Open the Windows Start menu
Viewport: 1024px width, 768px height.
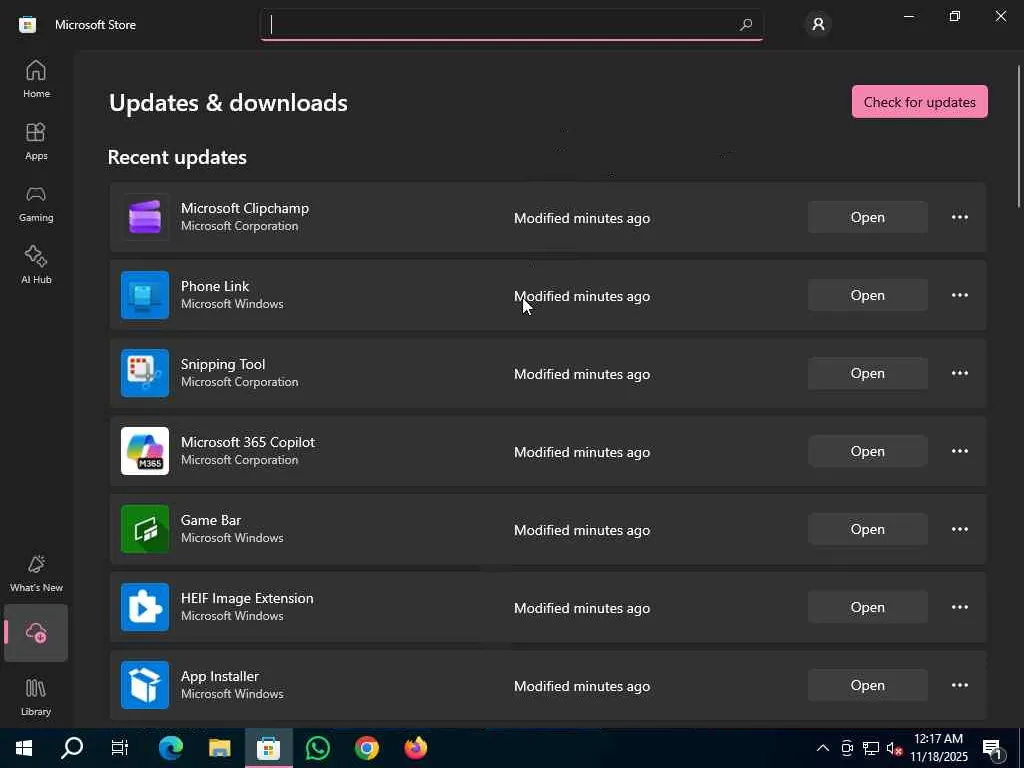click(24, 748)
